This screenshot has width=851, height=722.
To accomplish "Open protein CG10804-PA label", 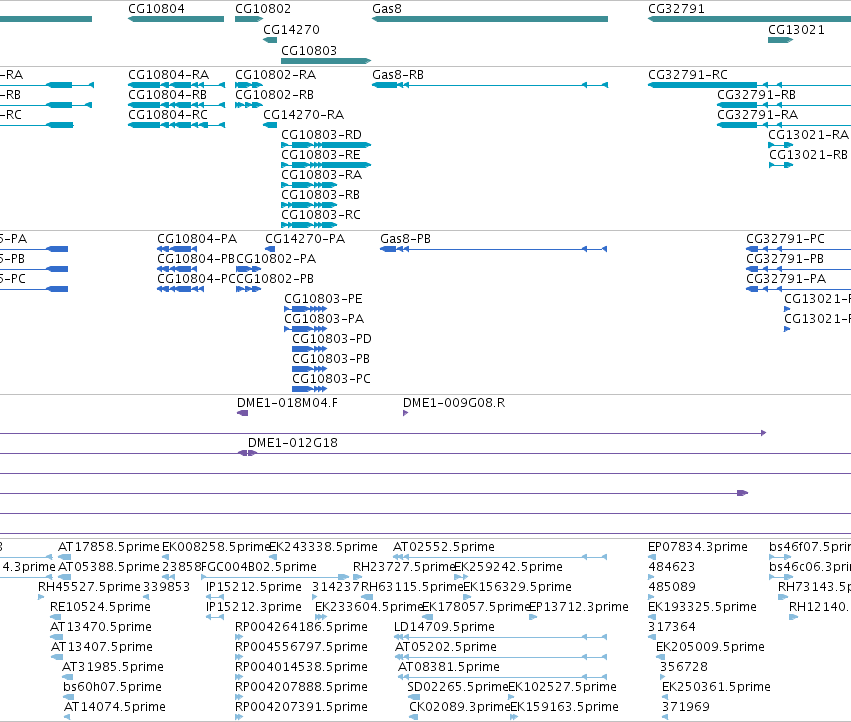I will point(197,239).
